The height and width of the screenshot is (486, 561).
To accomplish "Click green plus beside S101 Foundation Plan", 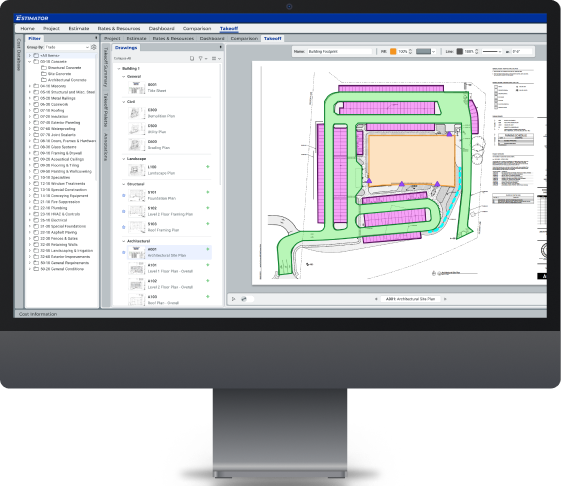I will (208, 192).
